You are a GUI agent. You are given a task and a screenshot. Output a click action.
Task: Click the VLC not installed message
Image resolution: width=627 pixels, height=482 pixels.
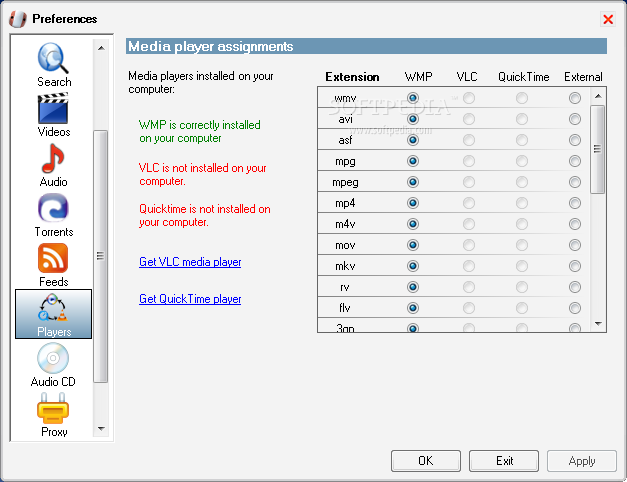[x=202, y=174]
